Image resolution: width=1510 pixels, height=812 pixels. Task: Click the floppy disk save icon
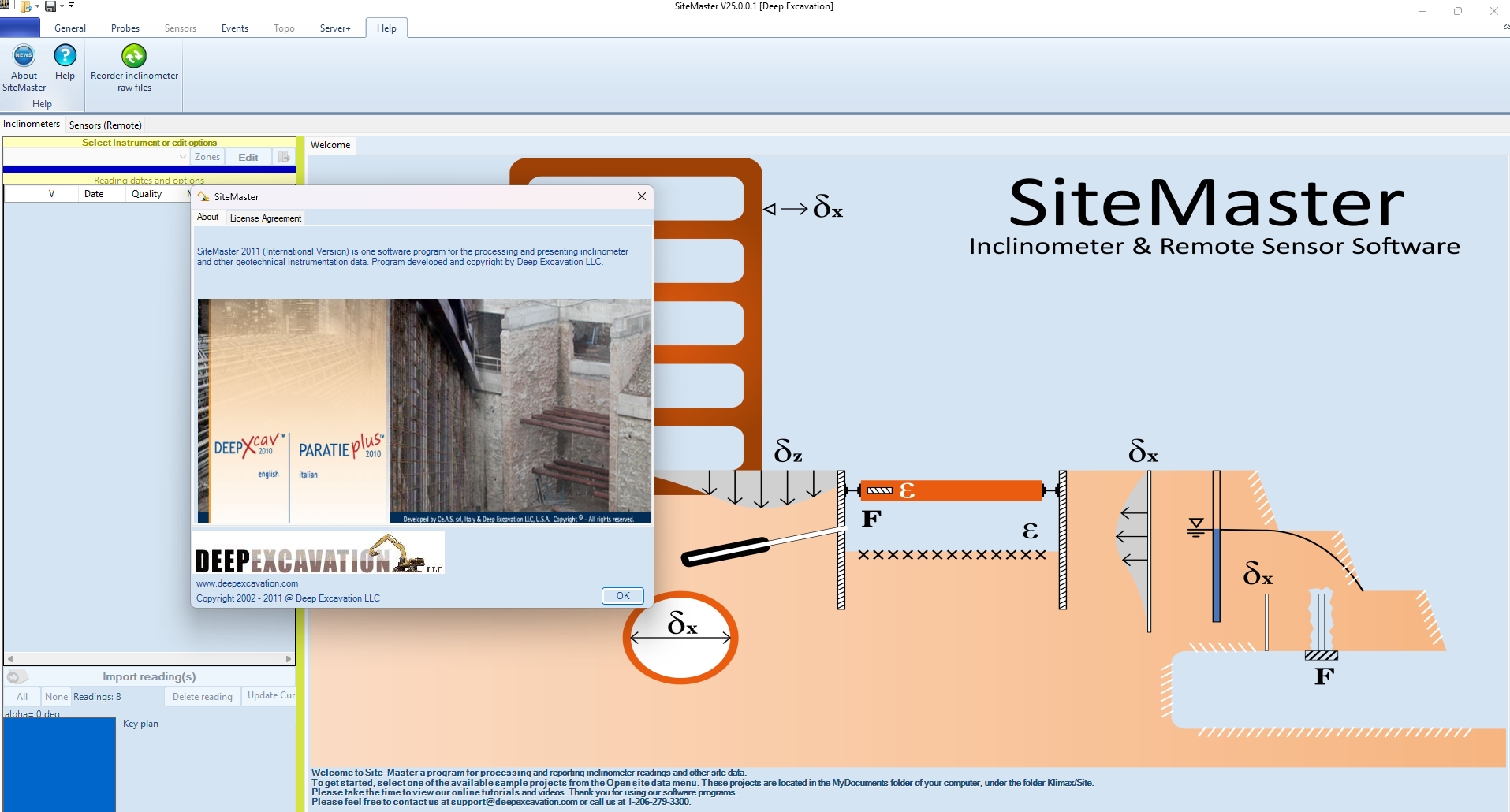[x=50, y=6]
